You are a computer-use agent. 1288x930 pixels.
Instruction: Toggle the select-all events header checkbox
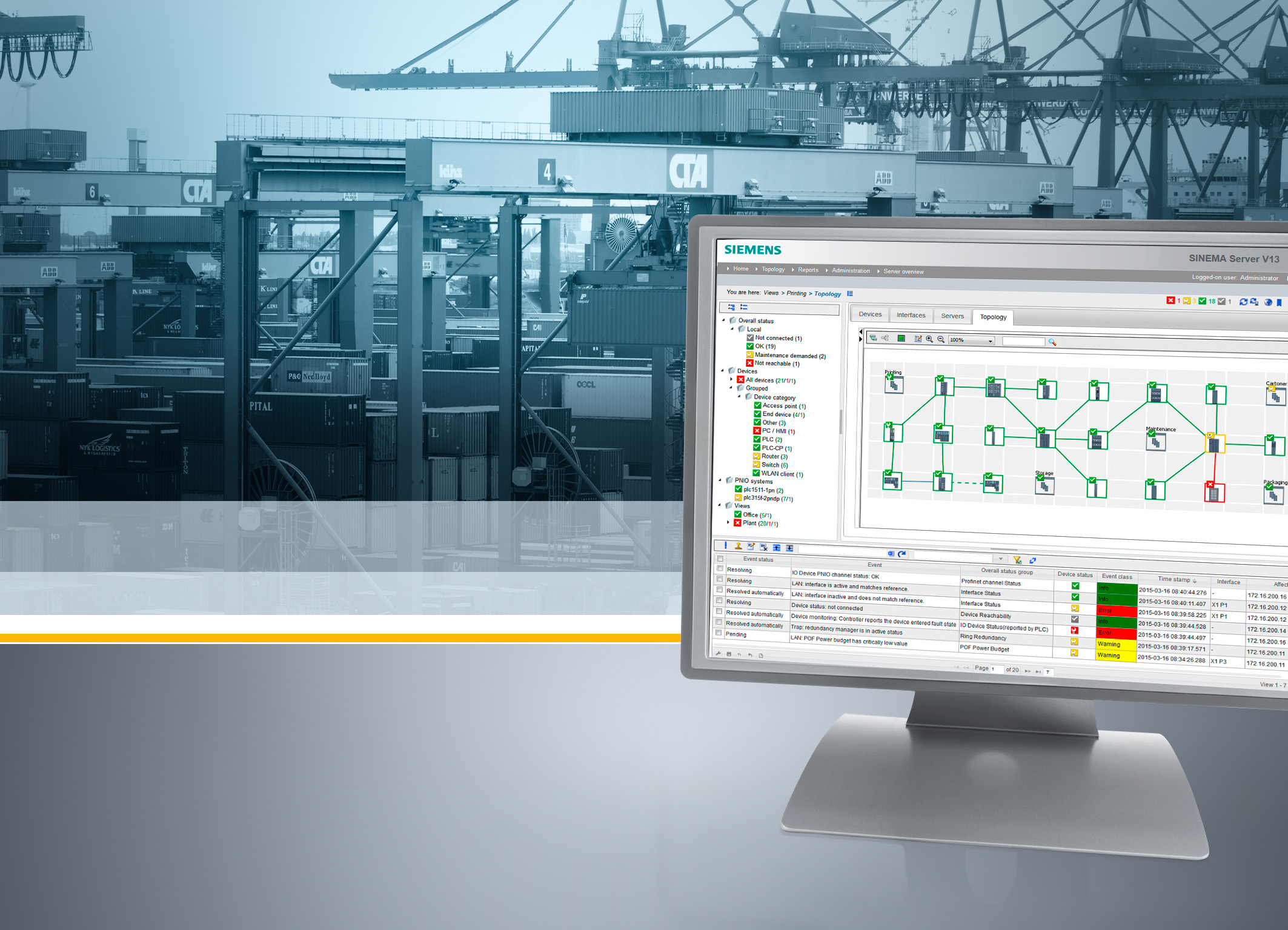[x=720, y=559]
